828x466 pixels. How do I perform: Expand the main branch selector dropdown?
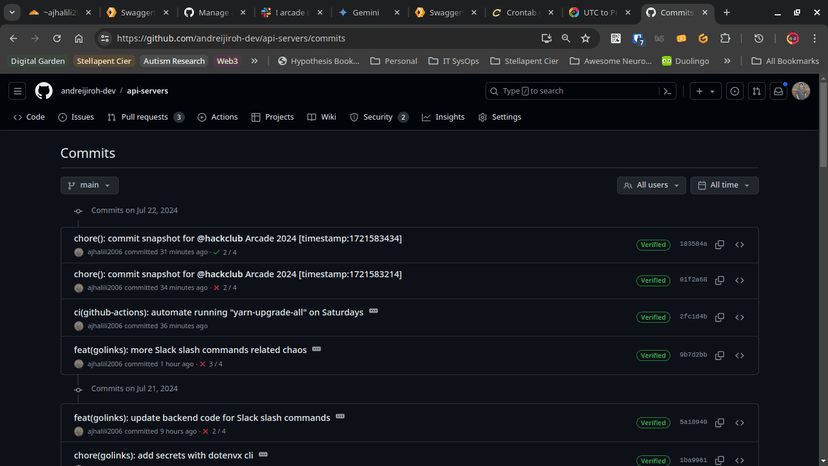pos(90,185)
